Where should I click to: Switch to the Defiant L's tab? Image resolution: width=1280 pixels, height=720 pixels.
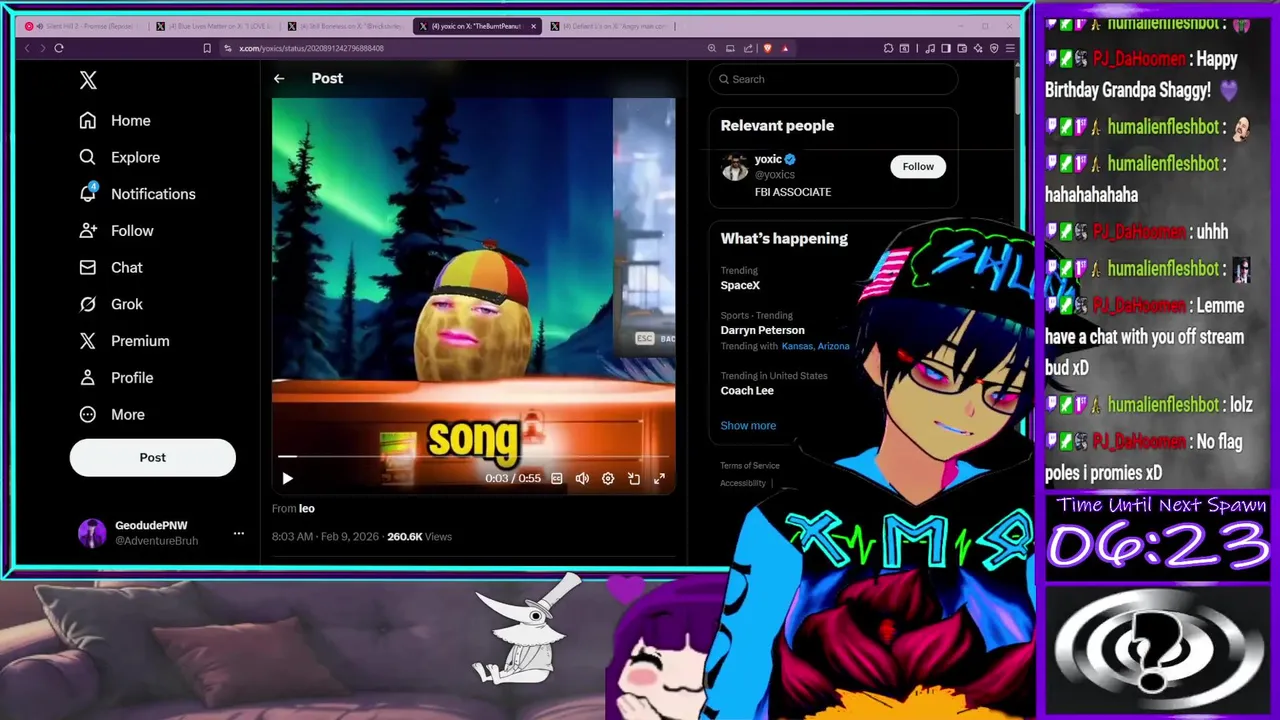pos(611,26)
